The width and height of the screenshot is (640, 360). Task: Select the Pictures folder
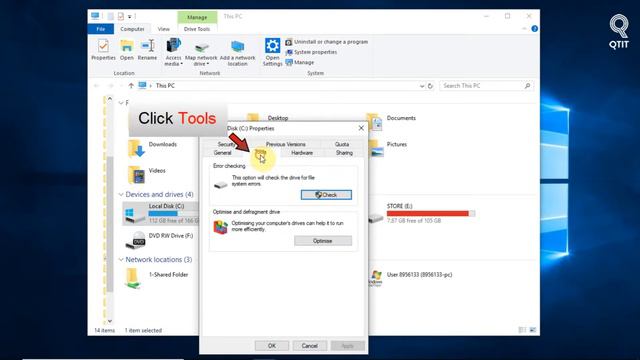[396, 144]
